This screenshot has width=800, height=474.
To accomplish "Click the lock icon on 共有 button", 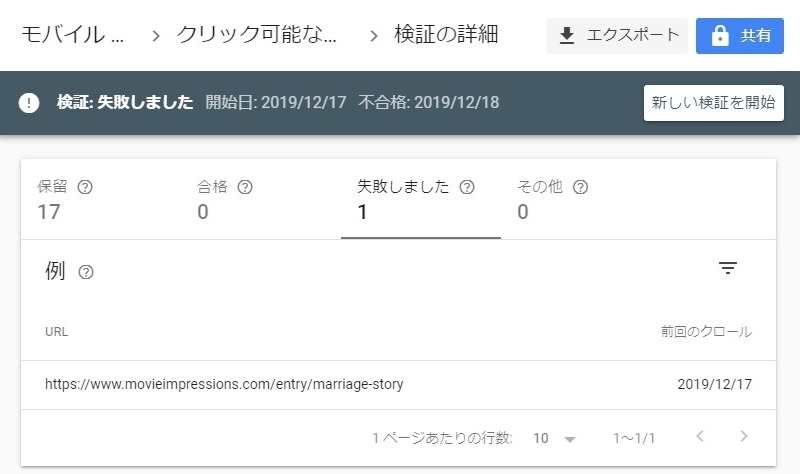I will pyautogui.click(x=720, y=36).
